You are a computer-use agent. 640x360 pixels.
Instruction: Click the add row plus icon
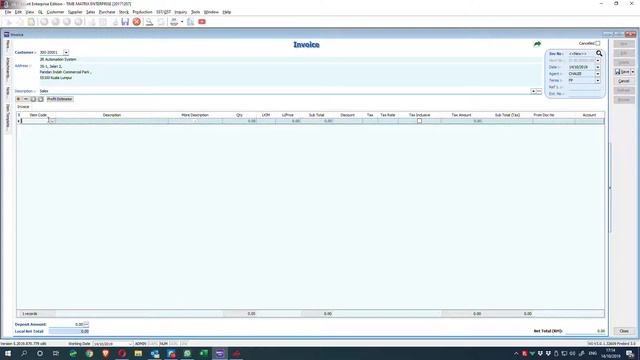pos(18,99)
